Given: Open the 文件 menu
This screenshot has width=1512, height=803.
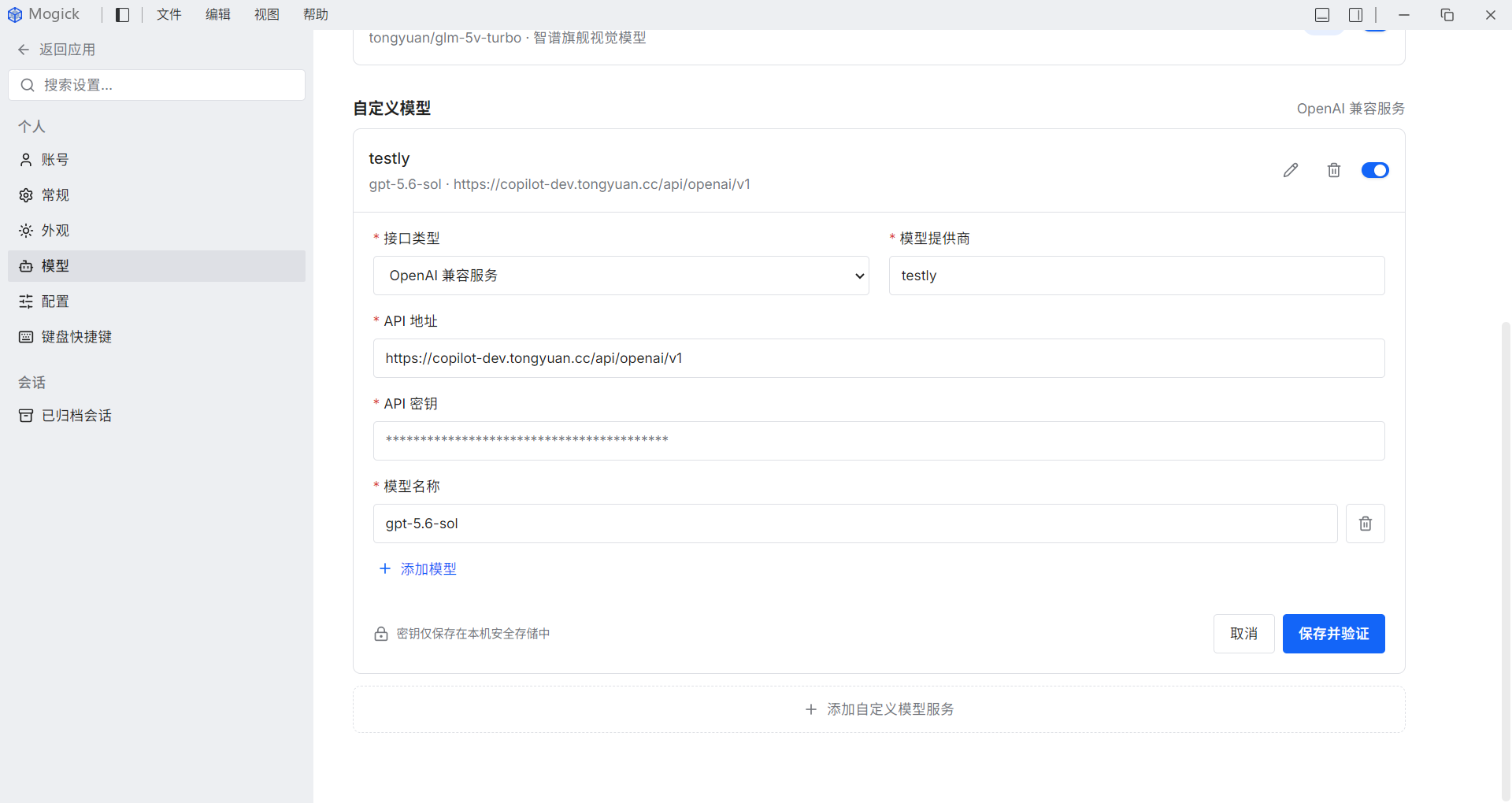Looking at the screenshot, I should point(169,14).
